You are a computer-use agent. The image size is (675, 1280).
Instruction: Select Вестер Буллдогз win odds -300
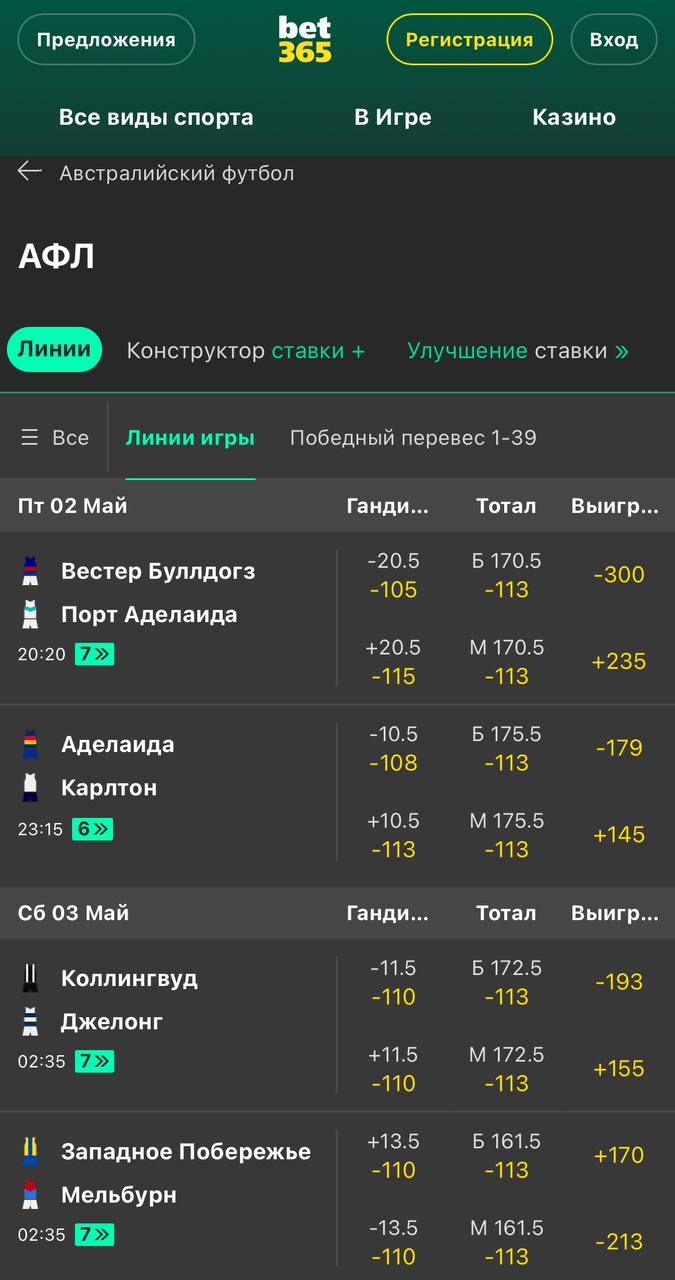[619, 575]
